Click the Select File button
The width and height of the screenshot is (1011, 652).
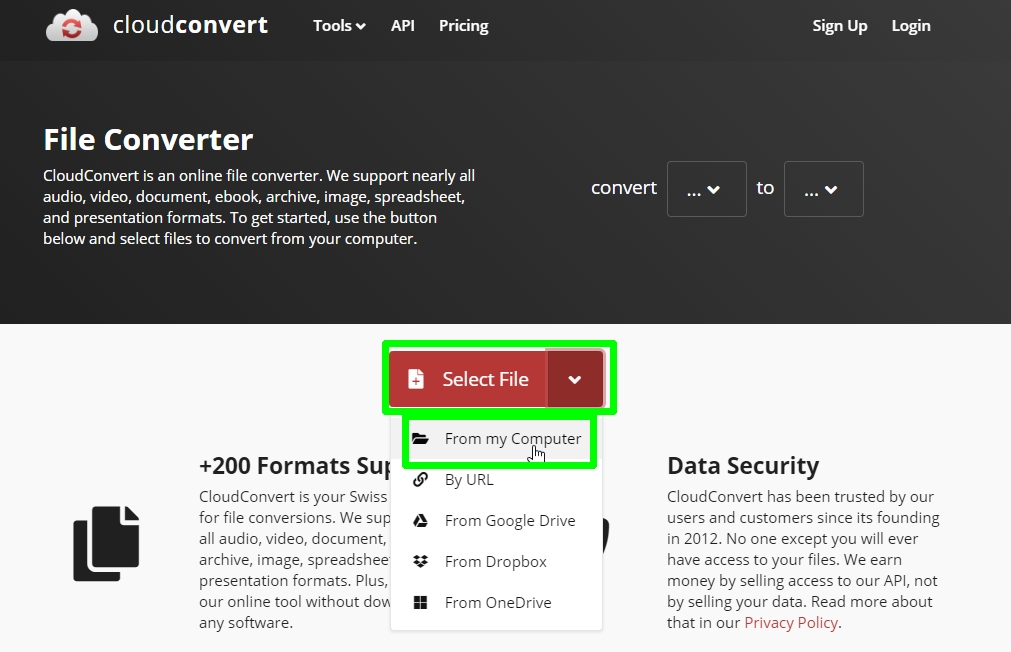pos(468,379)
